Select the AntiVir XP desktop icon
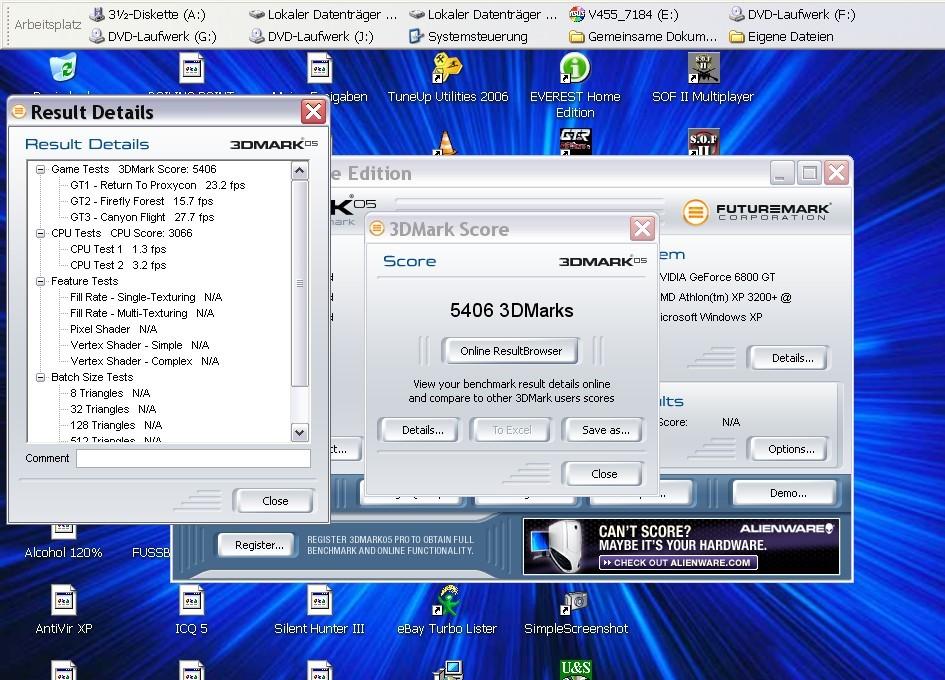945x680 pixels. (x=63, y=610)
